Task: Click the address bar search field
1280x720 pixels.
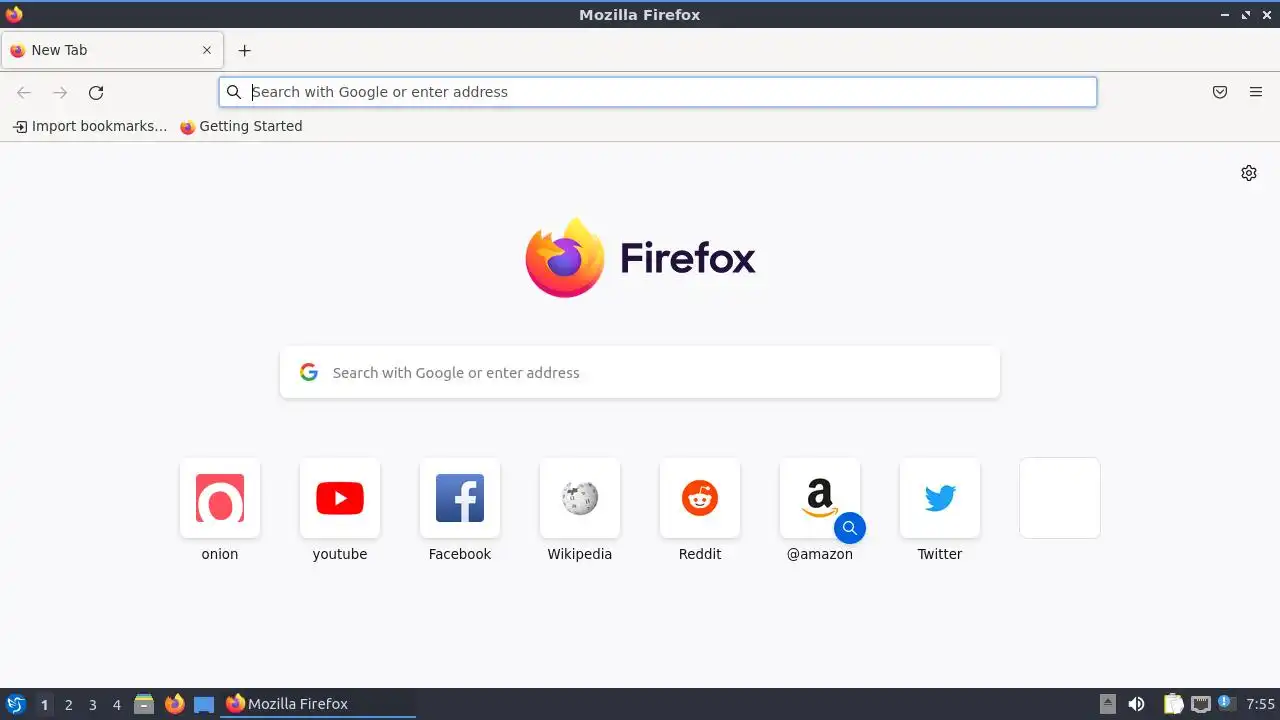Action: [x=658, y=92]
